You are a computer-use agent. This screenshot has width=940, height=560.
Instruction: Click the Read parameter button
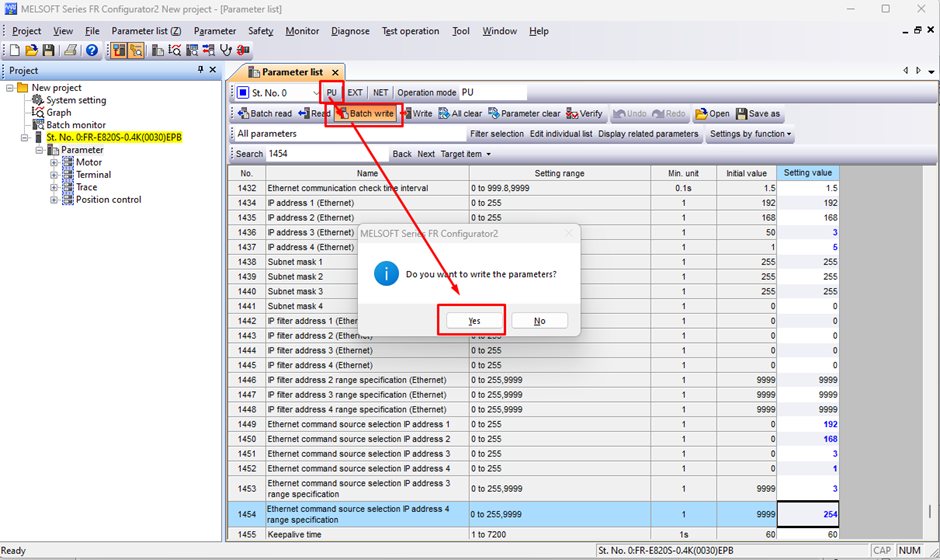point(315,113)
